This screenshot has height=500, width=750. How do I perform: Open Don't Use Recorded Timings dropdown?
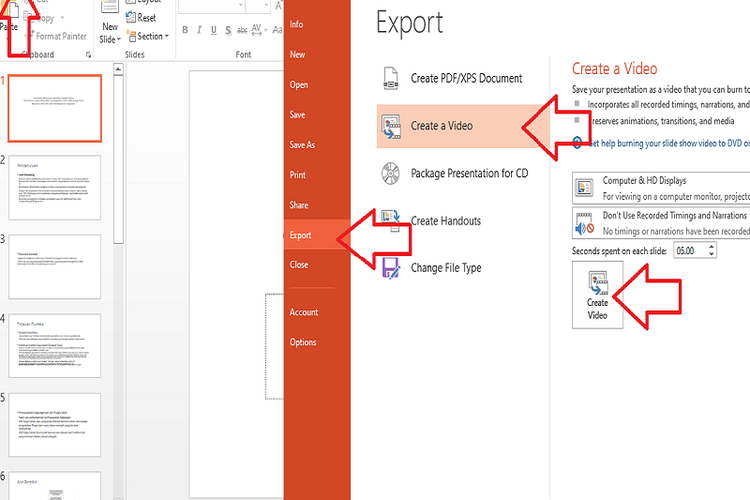click(x=660, y=222)
